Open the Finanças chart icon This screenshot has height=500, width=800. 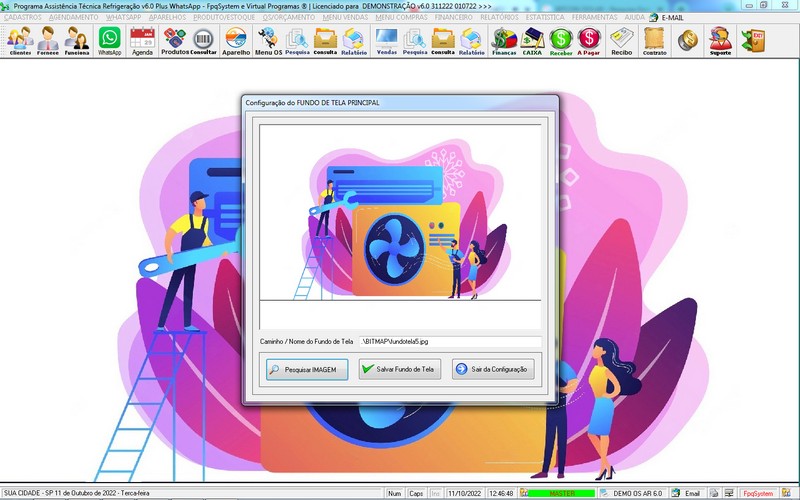(x=504, y=41)
